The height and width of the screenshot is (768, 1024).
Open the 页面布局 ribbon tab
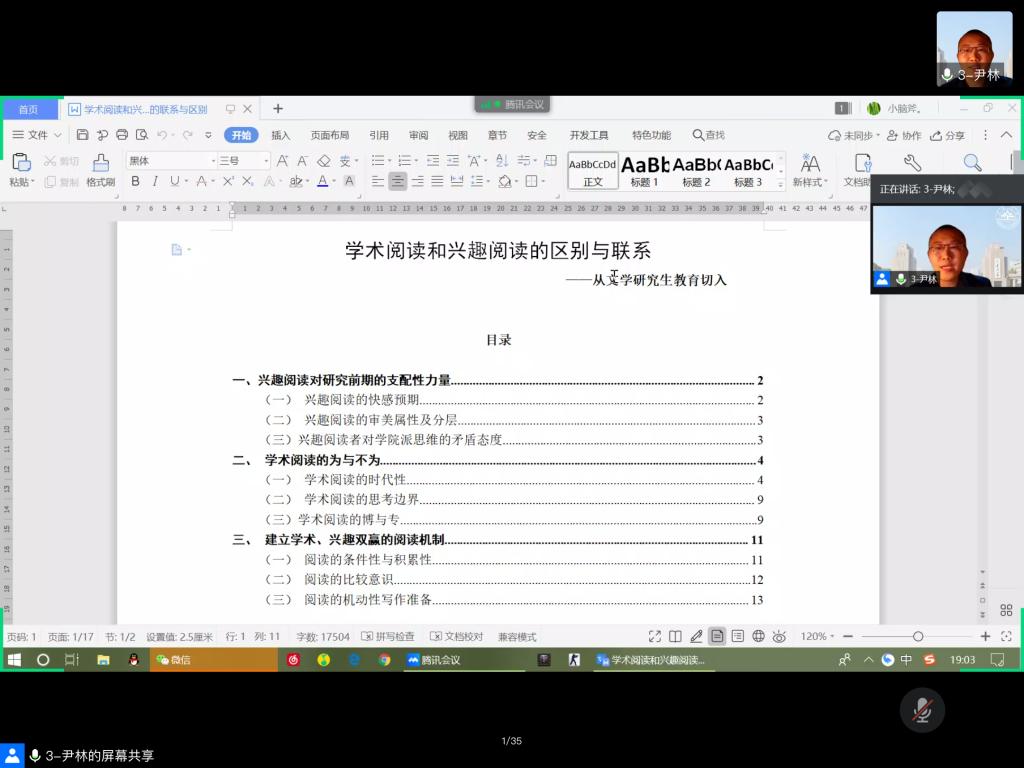(x=330, y=135)
